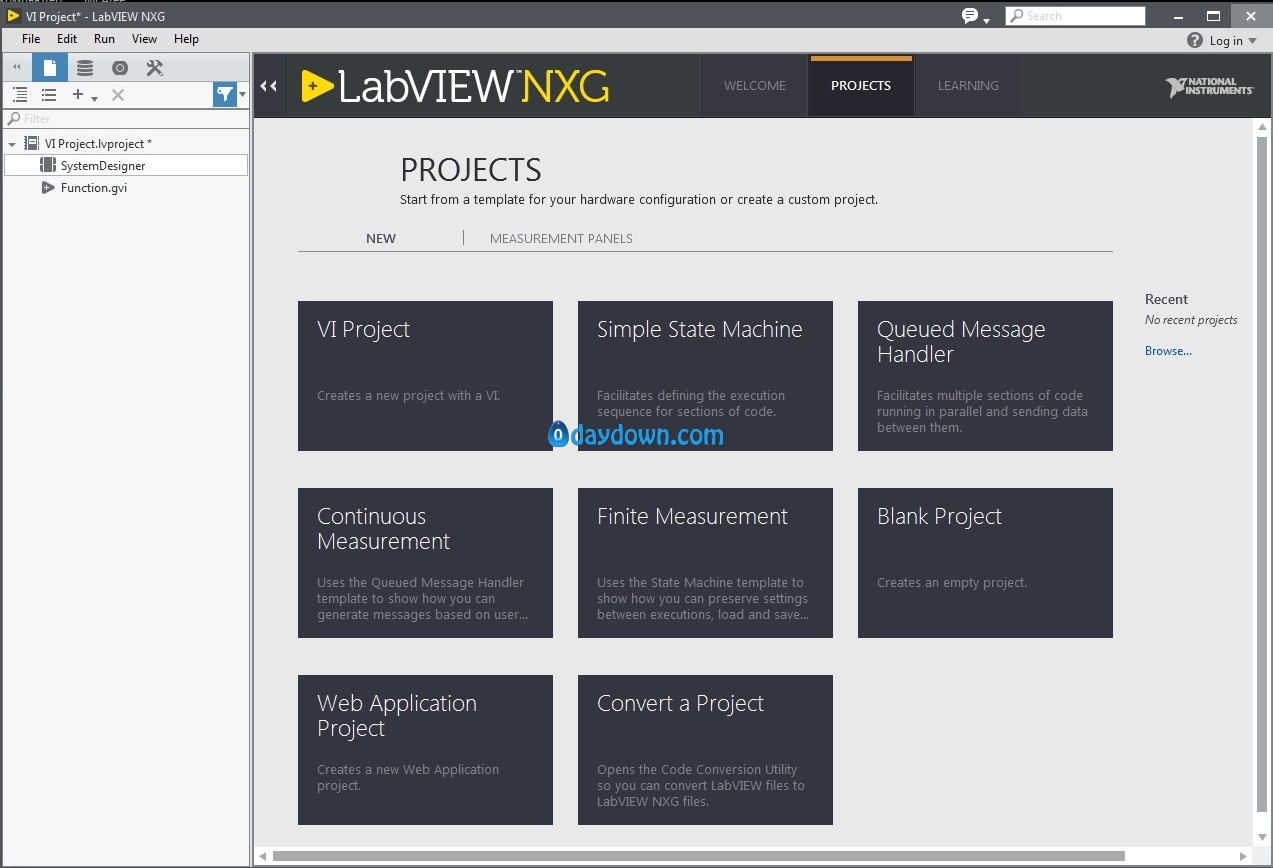1273x868 pixels.
Task: Select Function.gvi in the project tree
Action: tap(93, 187)
